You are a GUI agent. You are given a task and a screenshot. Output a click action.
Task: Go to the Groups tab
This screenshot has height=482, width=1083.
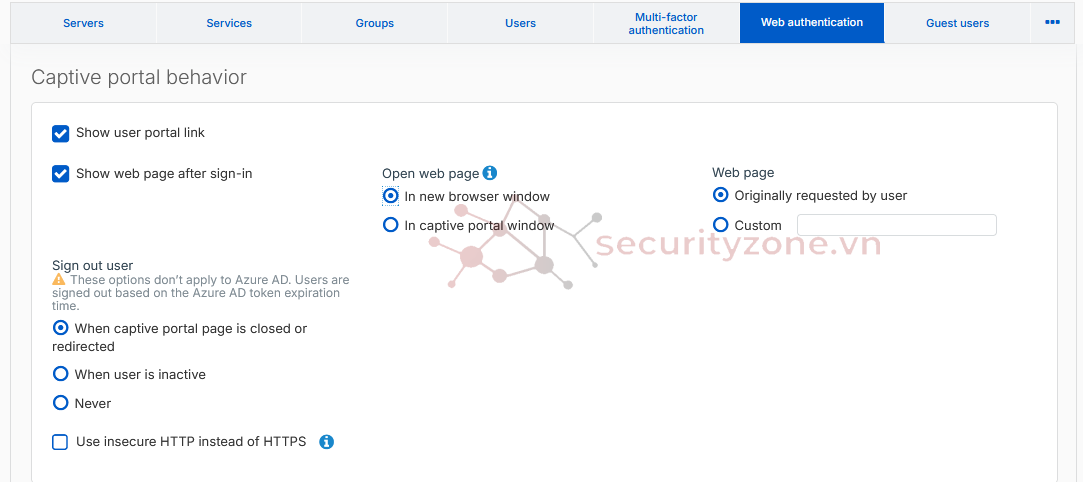(375, 23)
